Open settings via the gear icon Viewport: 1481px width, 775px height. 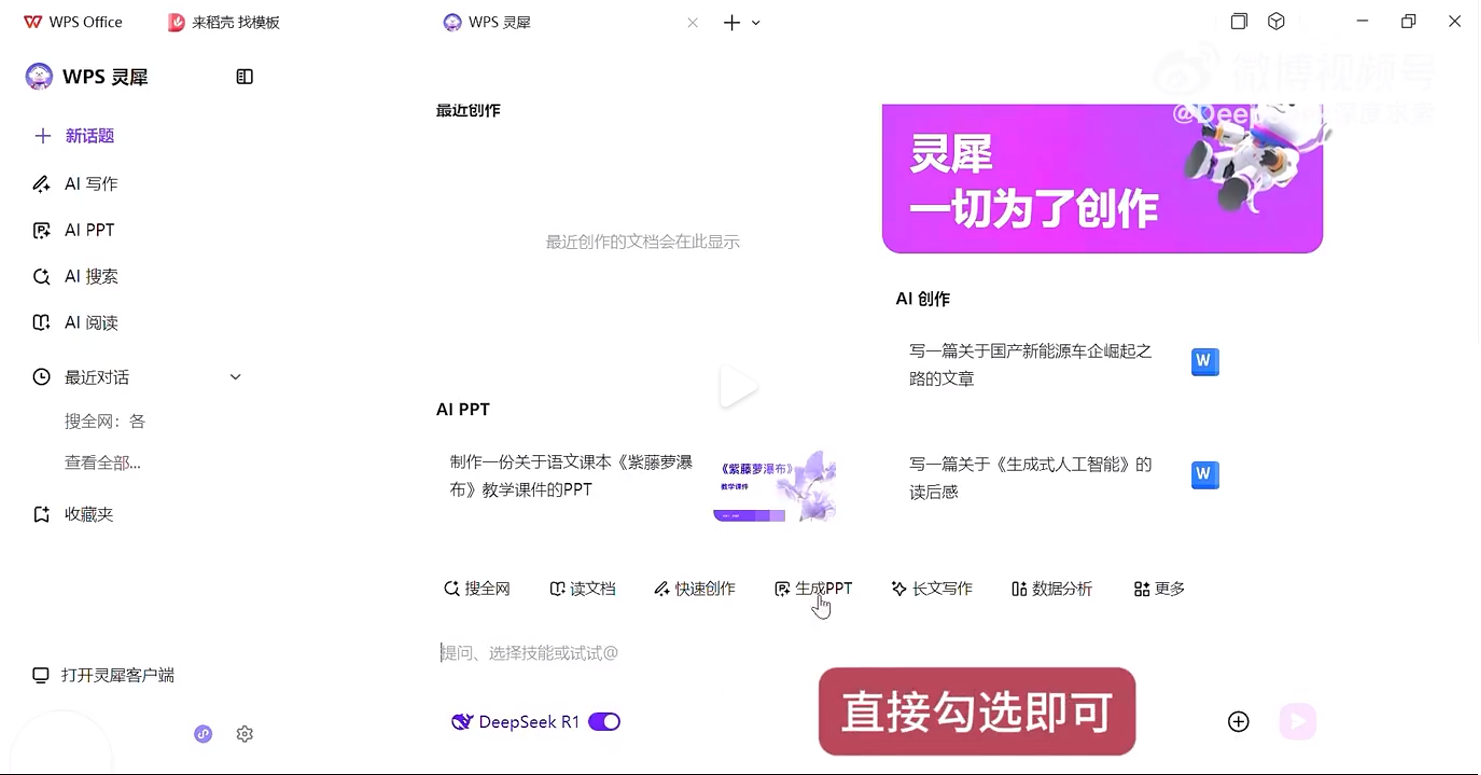pyautogui.click(x=245, y=734)
